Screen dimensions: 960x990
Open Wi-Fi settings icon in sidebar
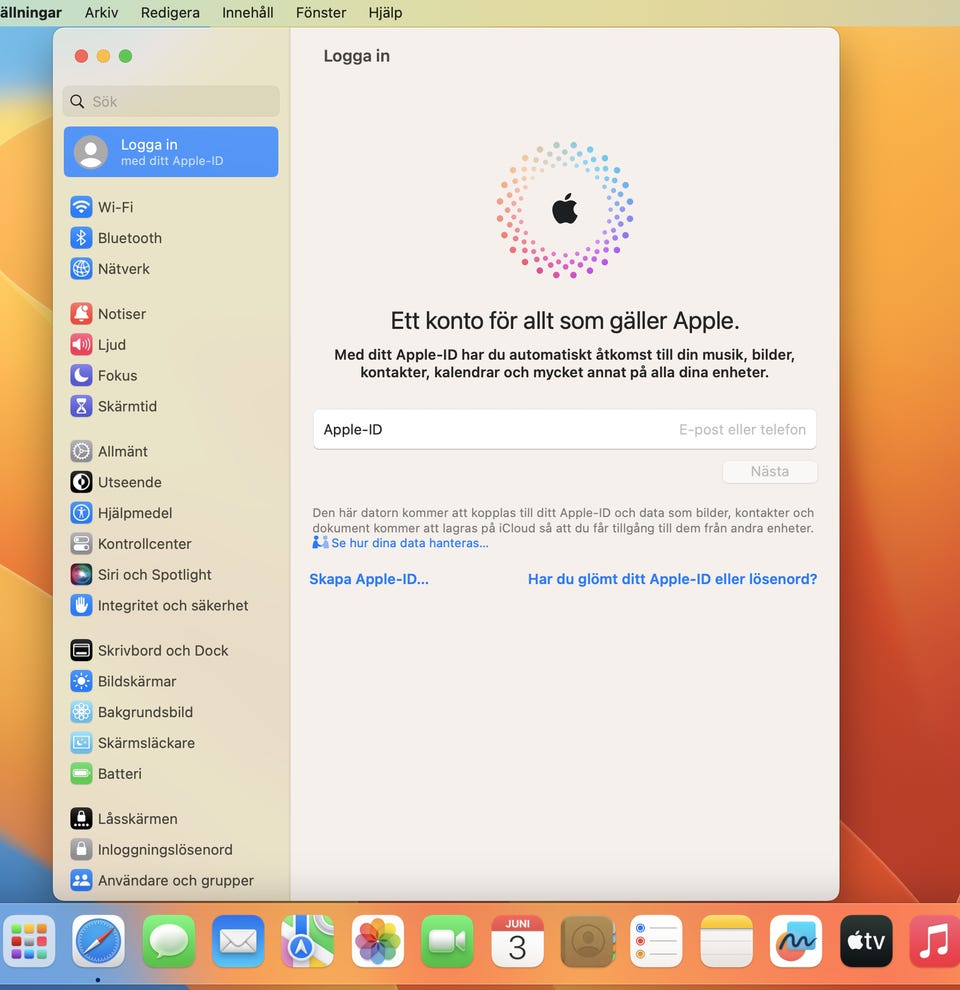click(81, 207)
